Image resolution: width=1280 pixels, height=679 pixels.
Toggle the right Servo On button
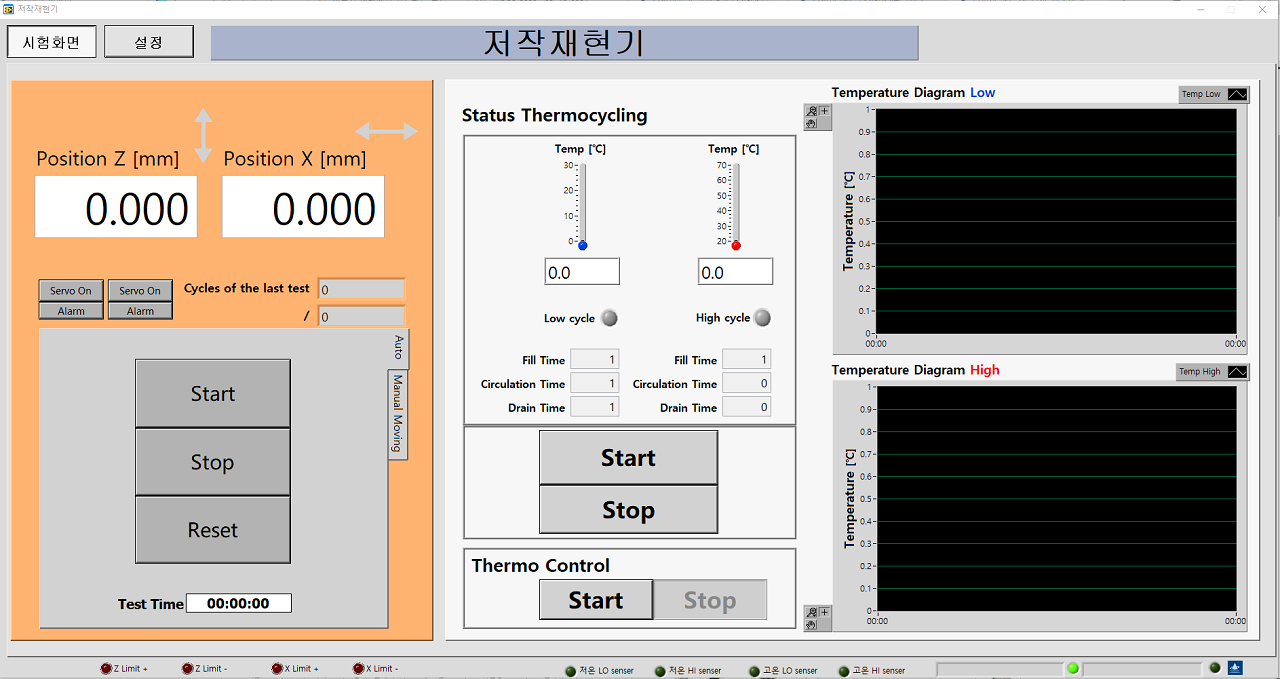click(x=140, y=291)
